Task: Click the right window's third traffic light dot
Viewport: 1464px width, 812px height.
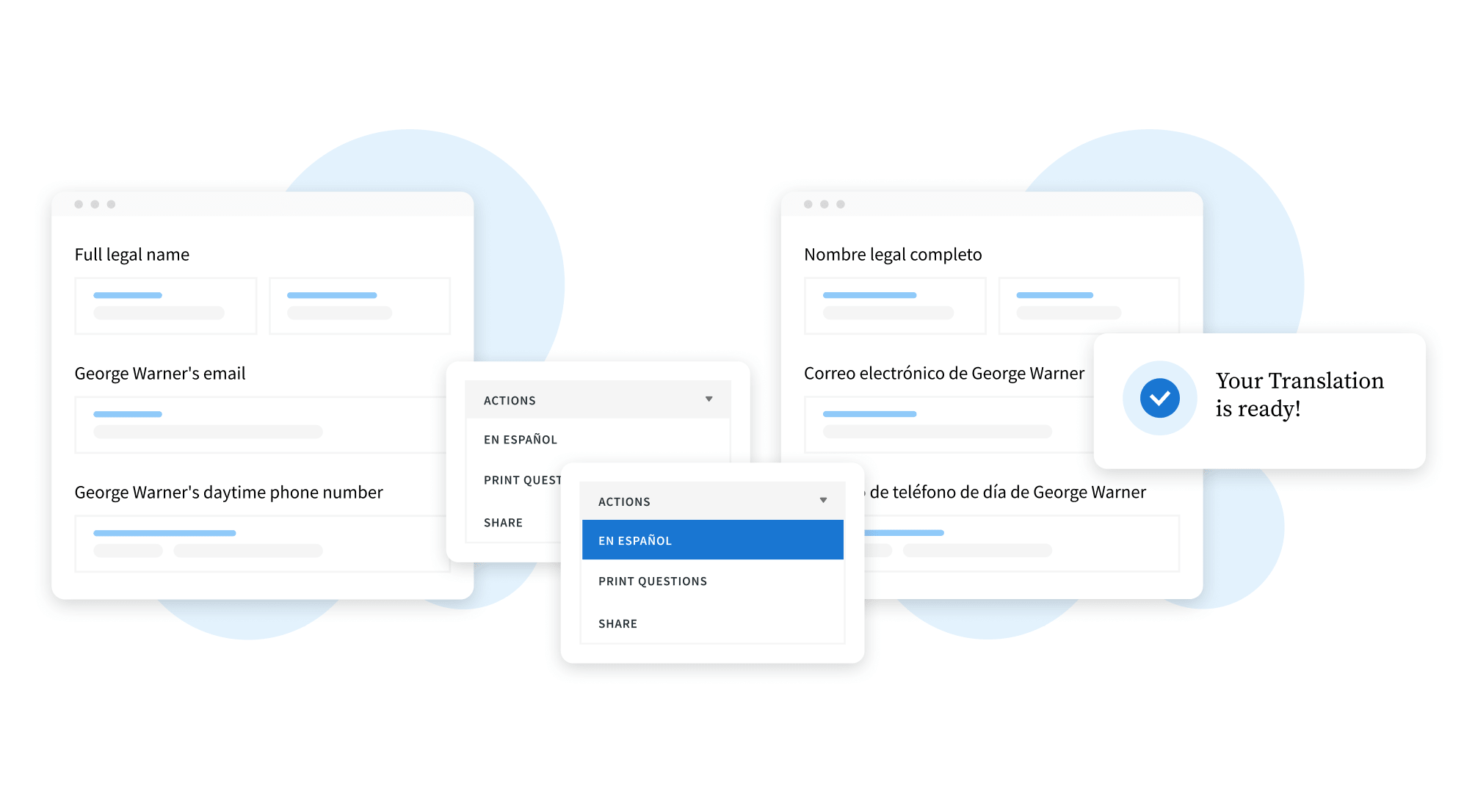Action: (841, 204)
